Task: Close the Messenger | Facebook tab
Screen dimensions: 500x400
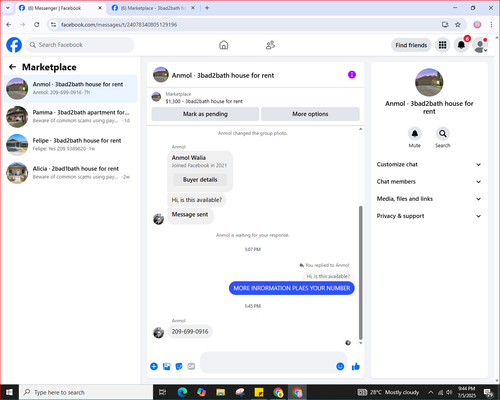Action: (x=100, y=8)
